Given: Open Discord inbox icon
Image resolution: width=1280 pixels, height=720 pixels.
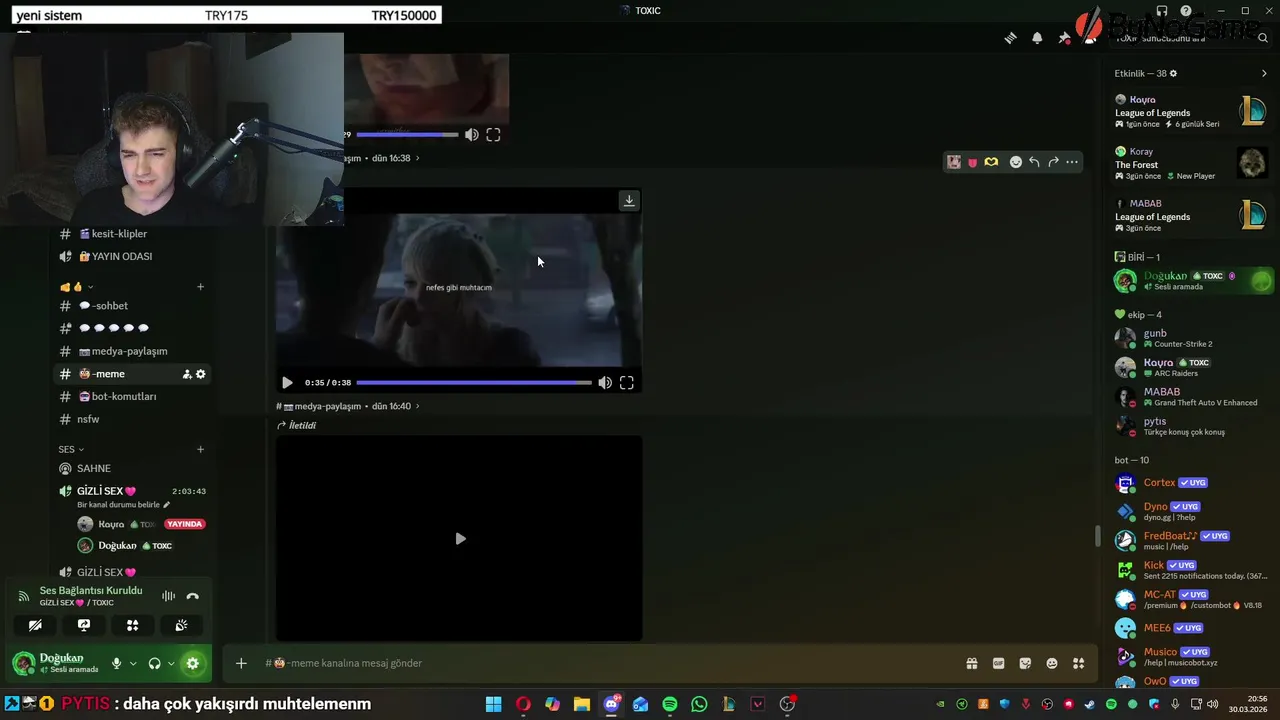Looking at the screenshot, I should [1161, 11].
